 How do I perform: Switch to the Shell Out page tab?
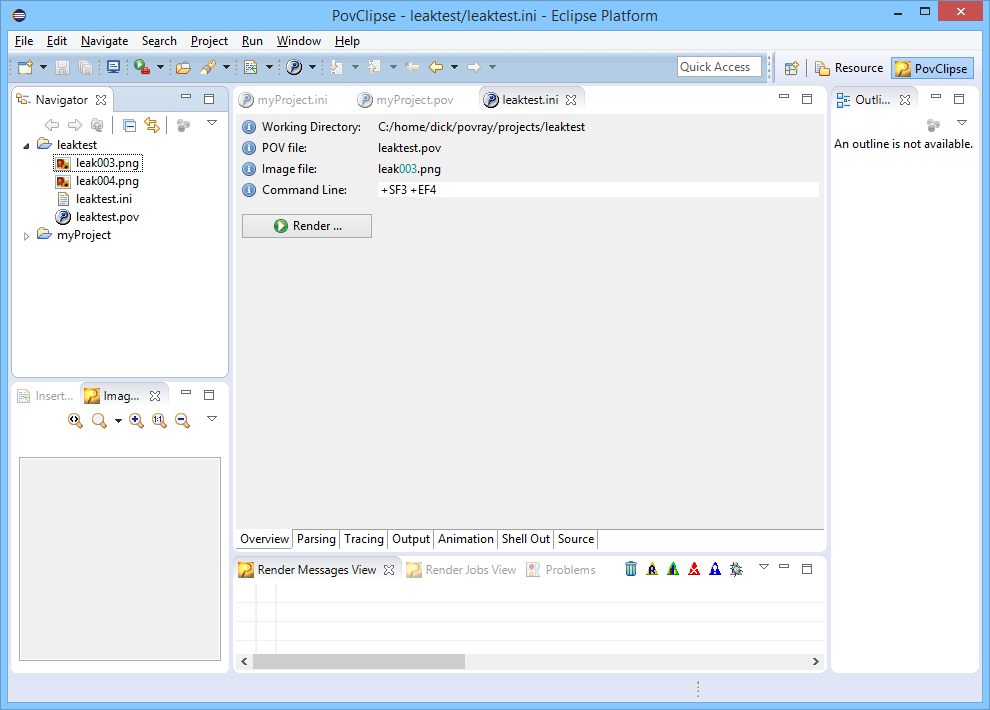(526, 539)
